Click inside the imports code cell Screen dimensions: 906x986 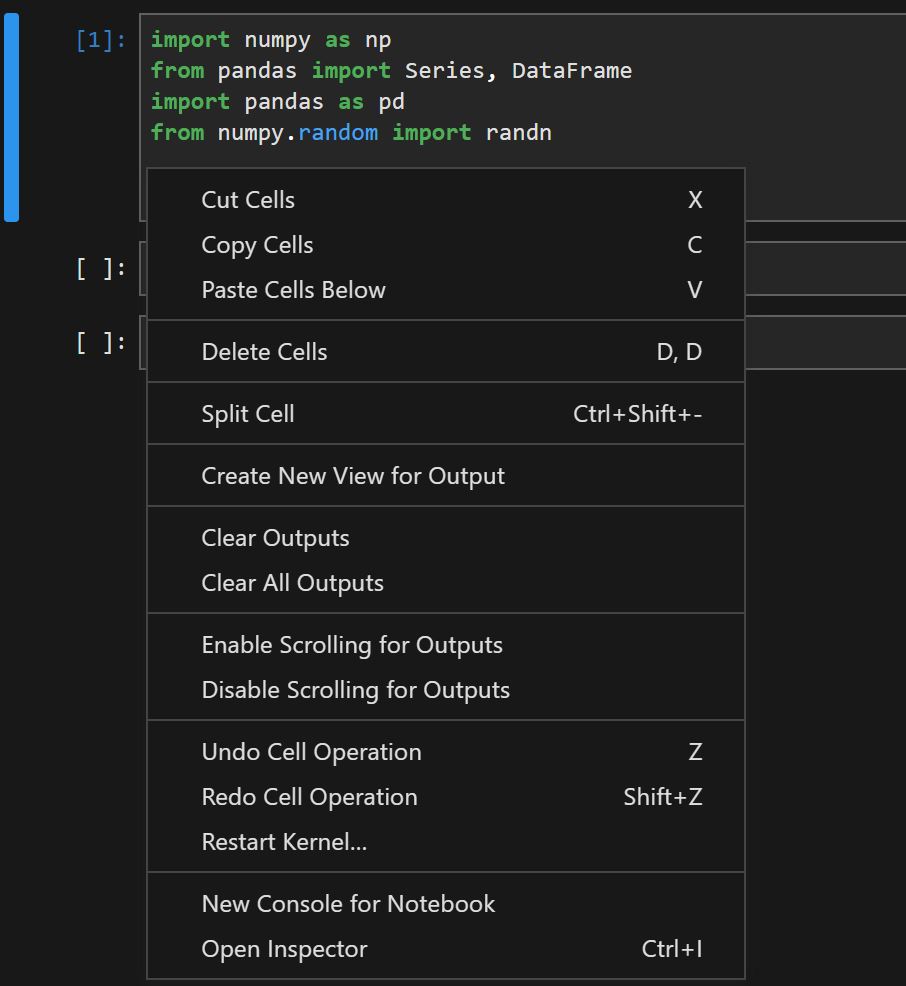400,85
